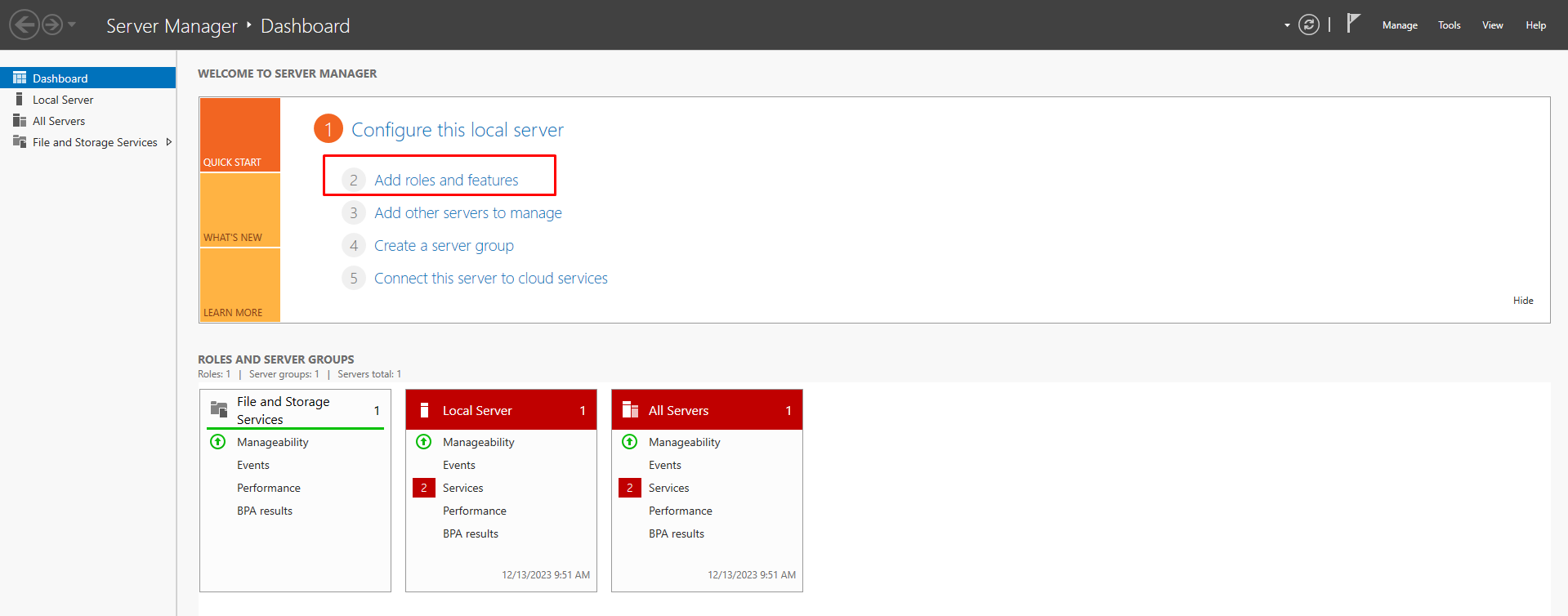This screenshot has width=1568, height=616.
Task: Click the step 5 number circle
Action: [x=353, y=278]
